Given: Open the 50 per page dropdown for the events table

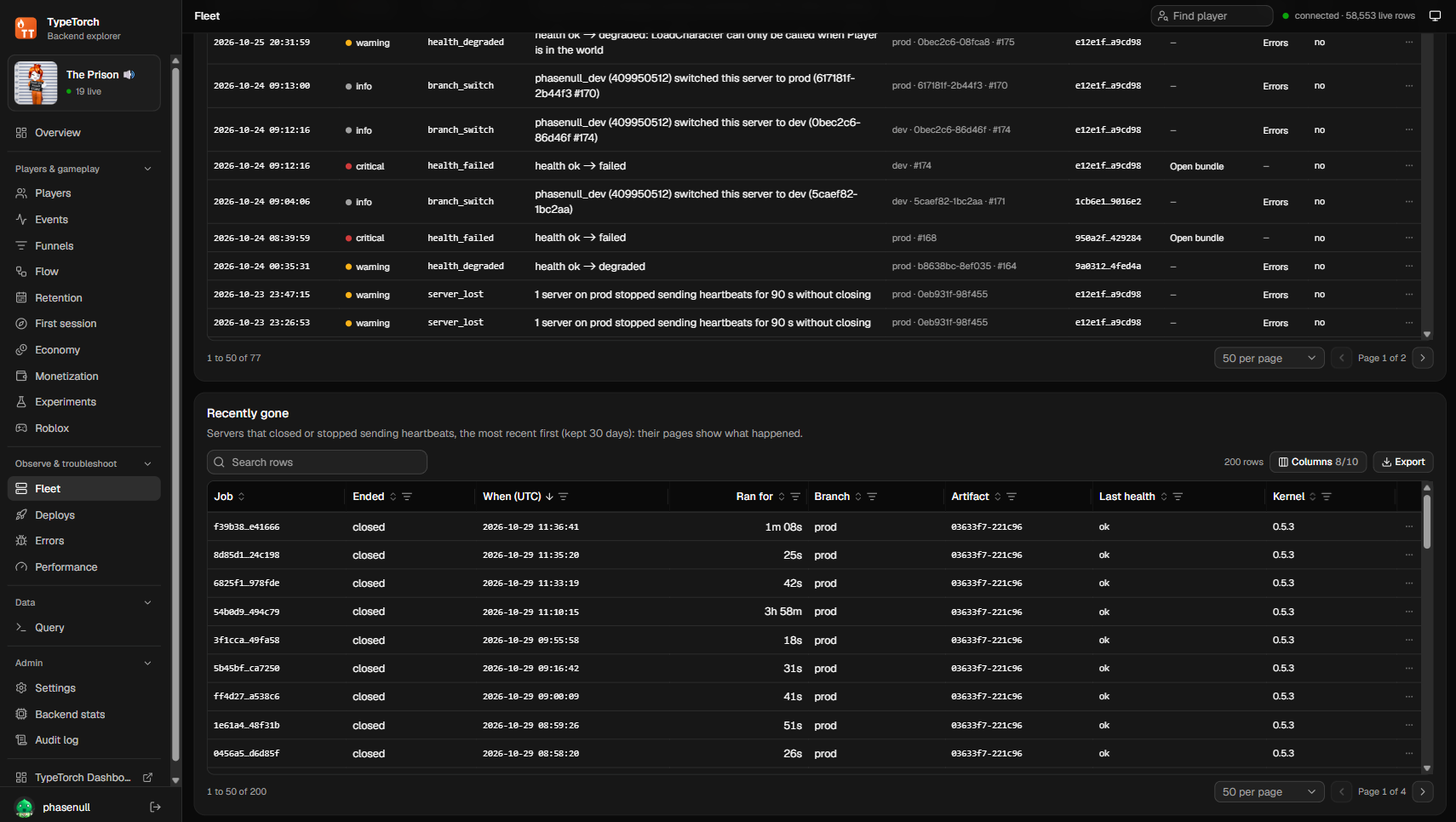Looking at the screenshot, I should tap(1269, 359).
